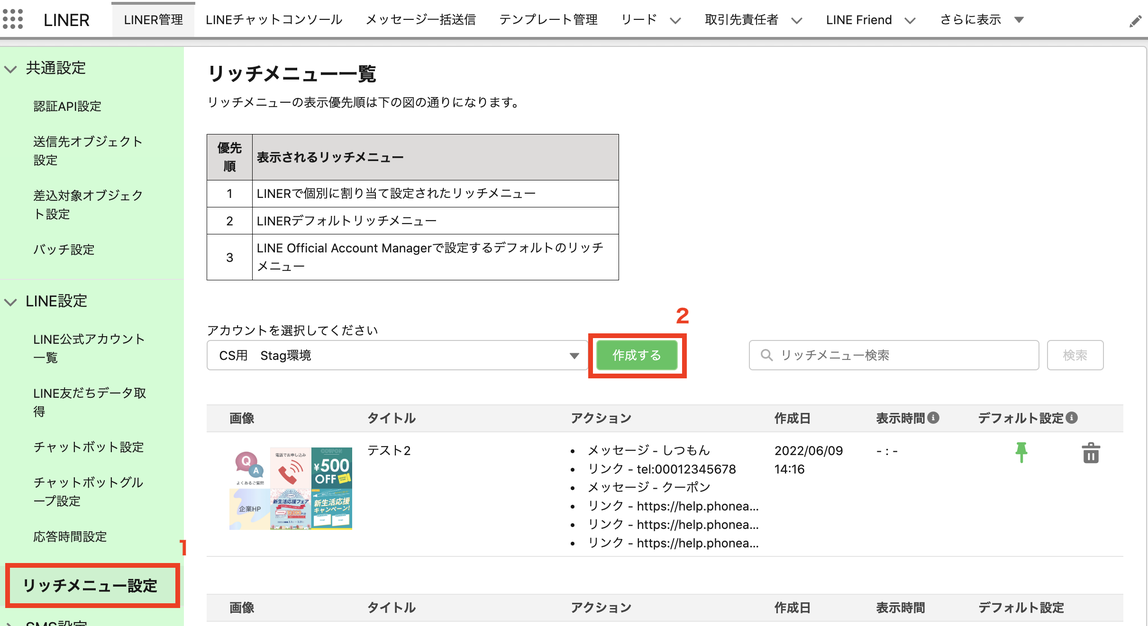1148x626 pixels.
Task: Open チャットボットグループ設定 in sidebar
Action: coord(88,492)
